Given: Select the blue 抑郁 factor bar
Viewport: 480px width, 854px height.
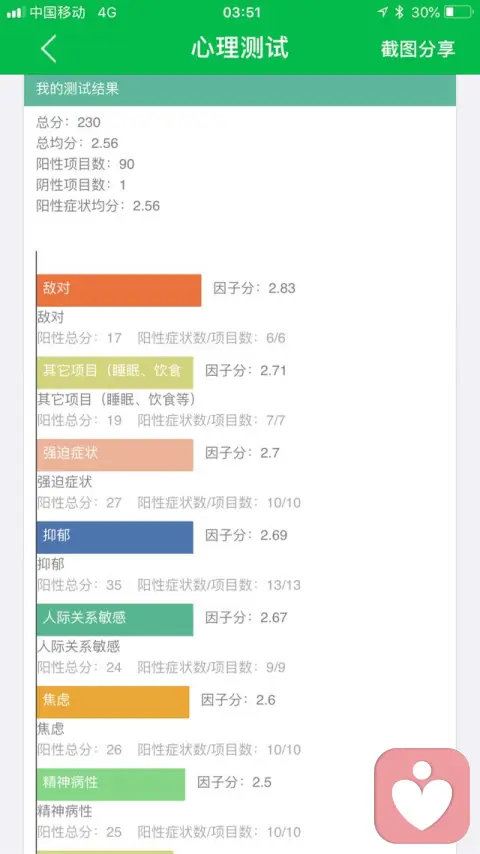Looking at the screenshot, I should click(115, 537).
